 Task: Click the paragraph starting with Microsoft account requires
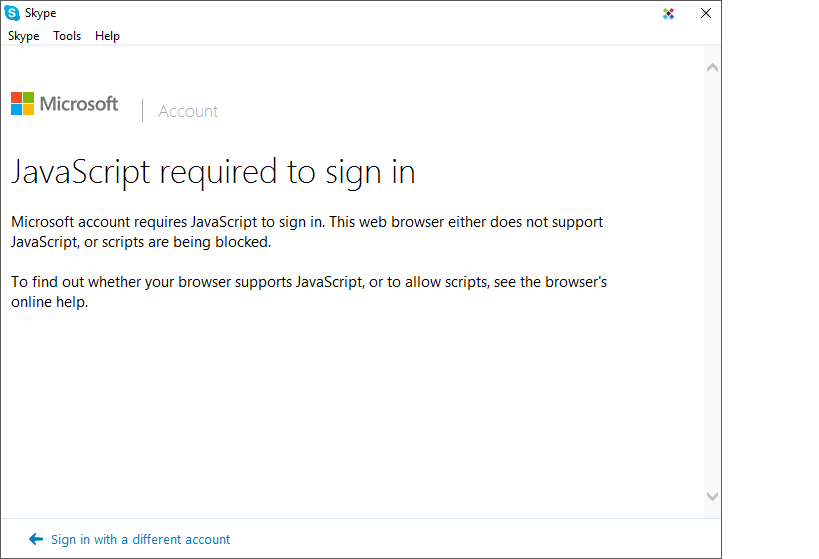[307, 232]
